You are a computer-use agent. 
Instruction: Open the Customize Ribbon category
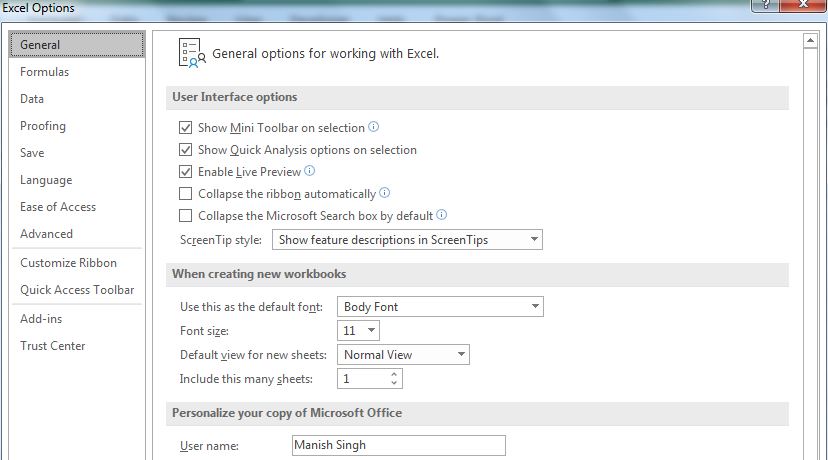pos(77,262)
